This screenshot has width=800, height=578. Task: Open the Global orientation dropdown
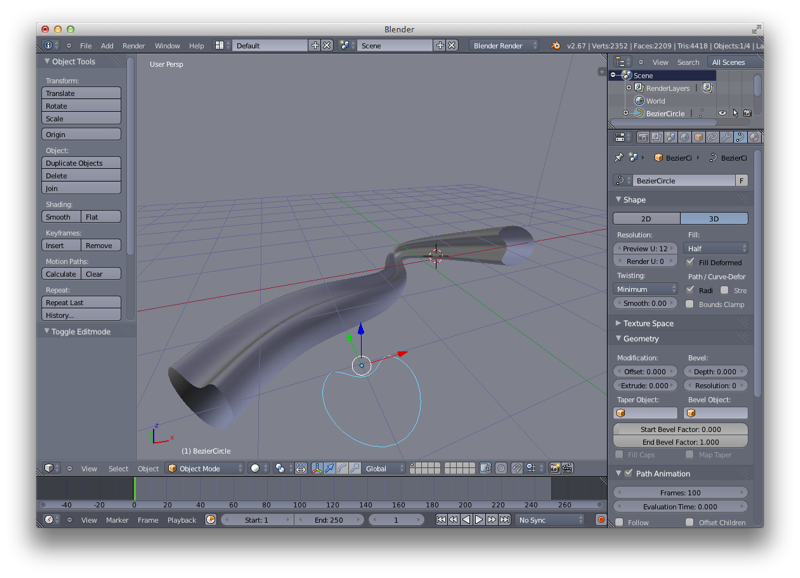click(384, 468)
